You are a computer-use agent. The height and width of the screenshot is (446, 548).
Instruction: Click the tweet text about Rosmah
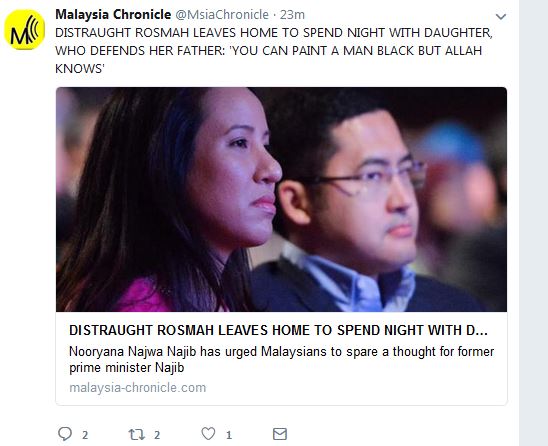click(x=274, y=51)
